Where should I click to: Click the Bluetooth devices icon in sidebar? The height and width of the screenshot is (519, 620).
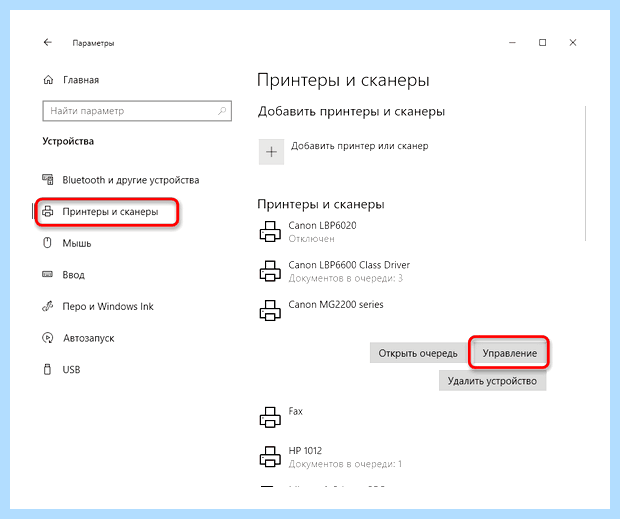(x=48, y=179)
